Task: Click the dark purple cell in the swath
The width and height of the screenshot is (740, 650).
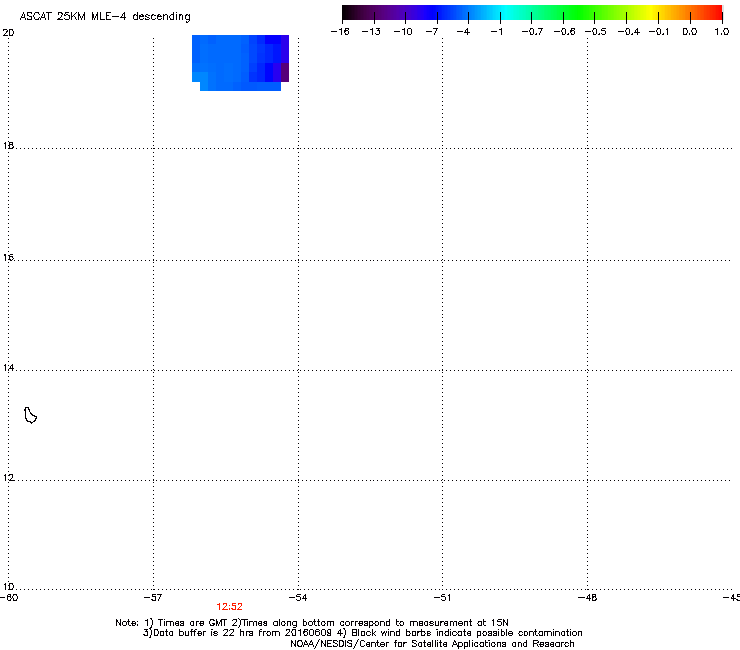Action: [x=285, y=72]
